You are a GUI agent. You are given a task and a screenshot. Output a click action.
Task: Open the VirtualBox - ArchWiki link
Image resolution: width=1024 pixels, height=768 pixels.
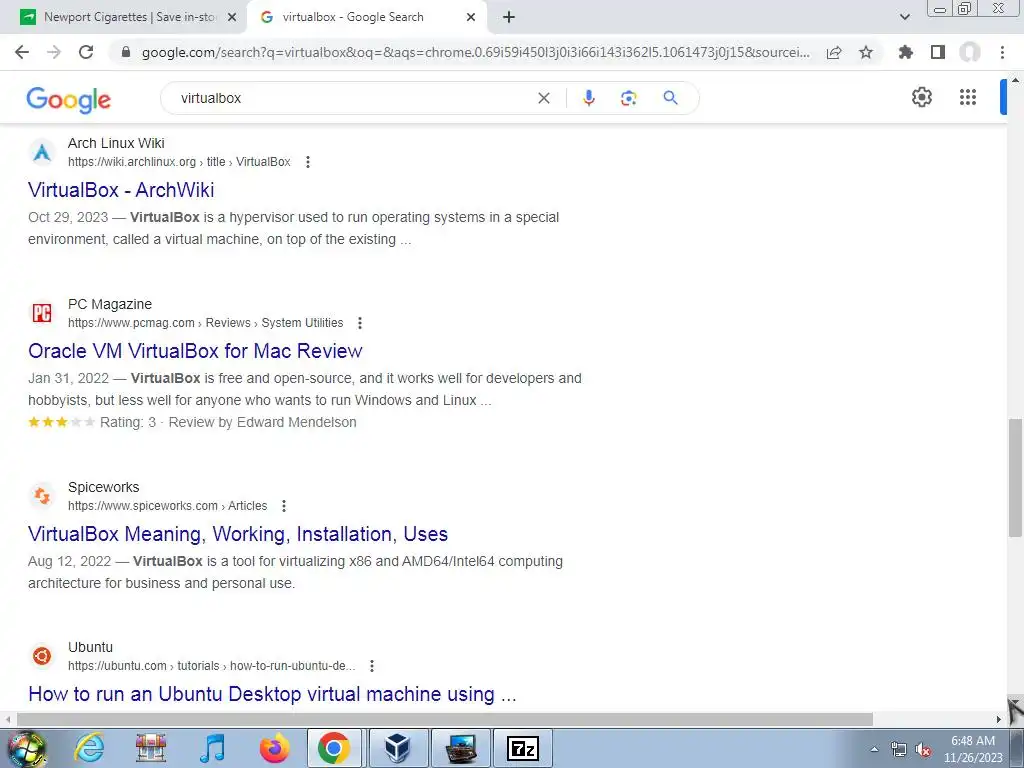pos(121,190)
